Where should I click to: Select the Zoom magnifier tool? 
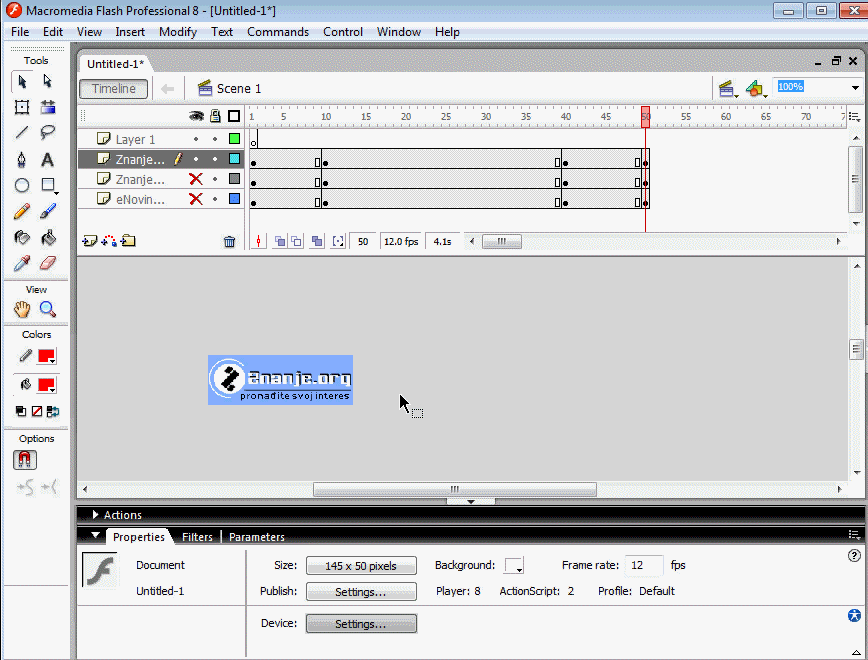(x=48, y=309)
